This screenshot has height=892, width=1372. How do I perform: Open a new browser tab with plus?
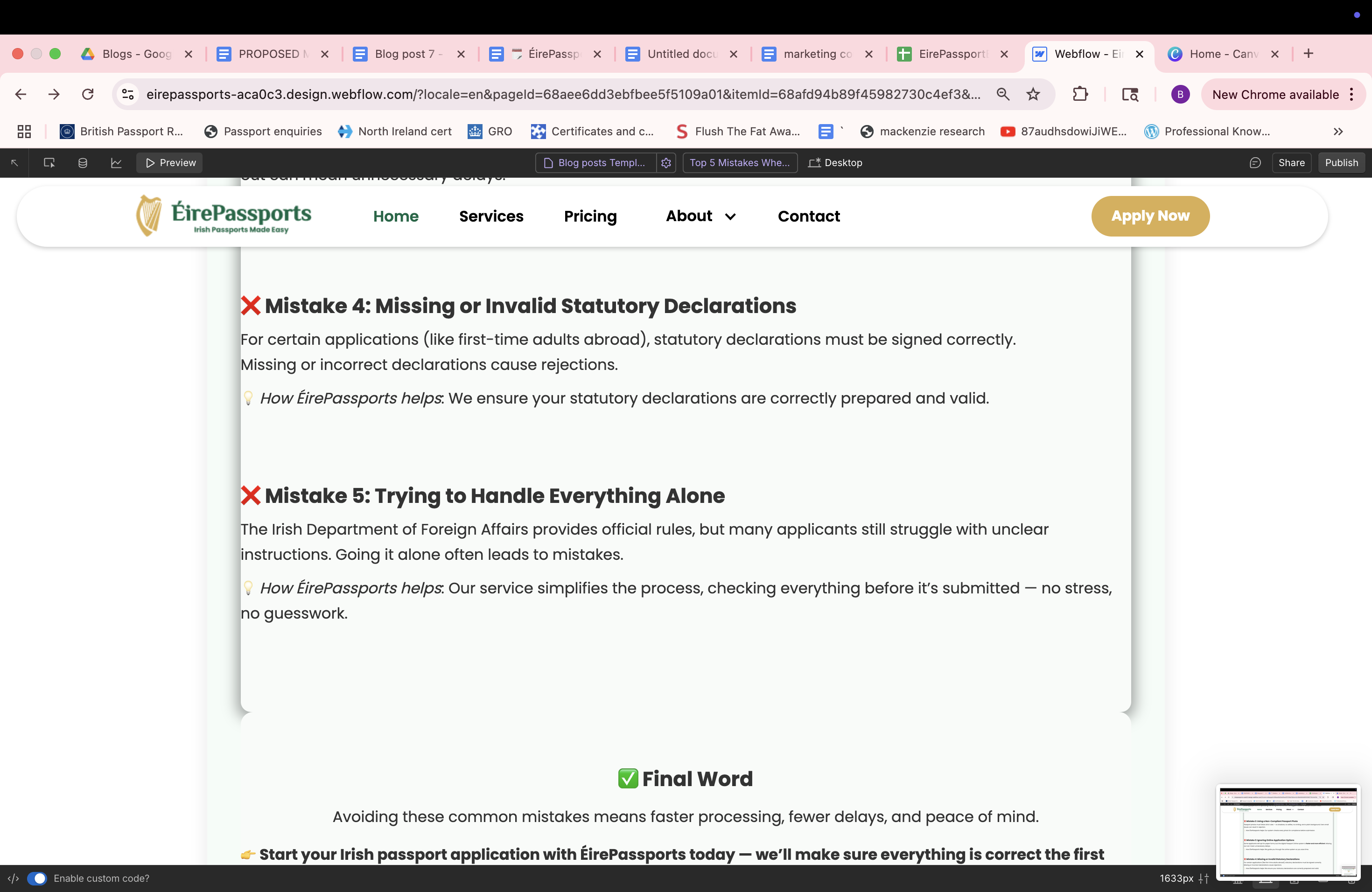click(x=1309, y=54)
